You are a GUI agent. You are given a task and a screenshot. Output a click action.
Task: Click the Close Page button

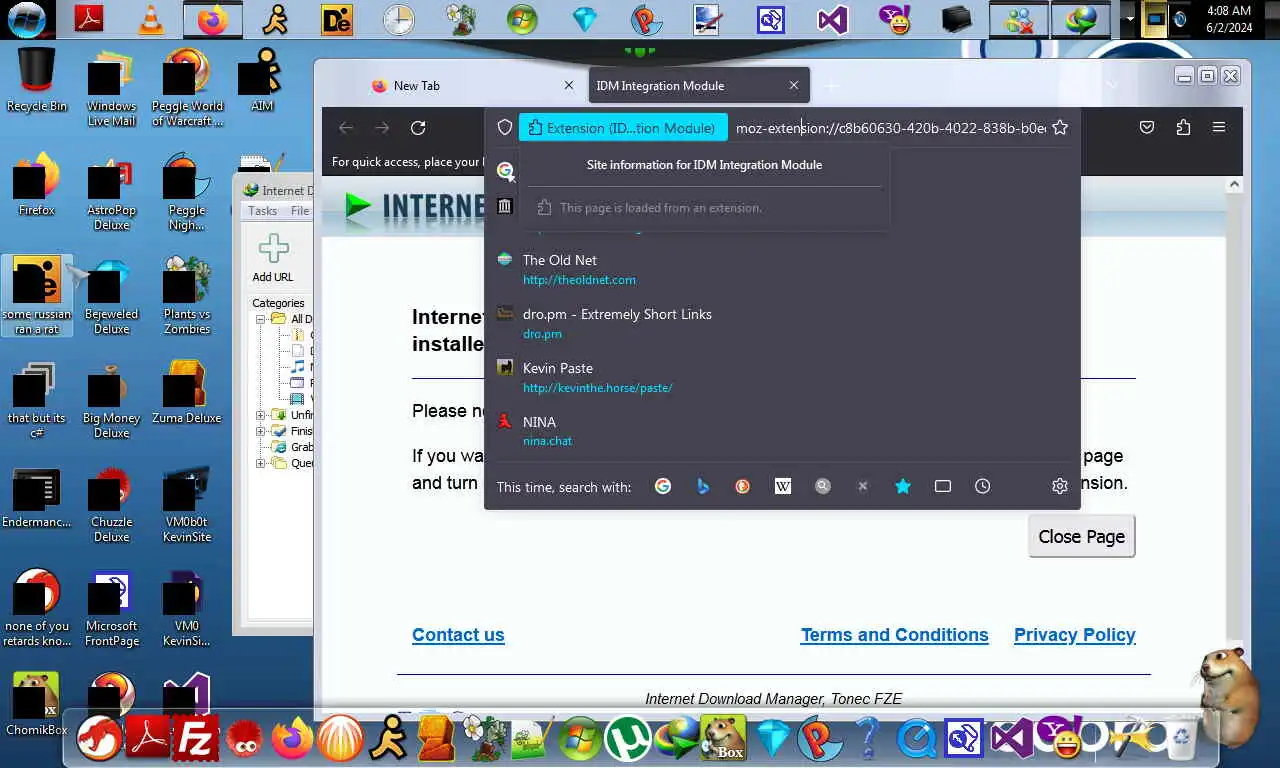click(1081, 537)
